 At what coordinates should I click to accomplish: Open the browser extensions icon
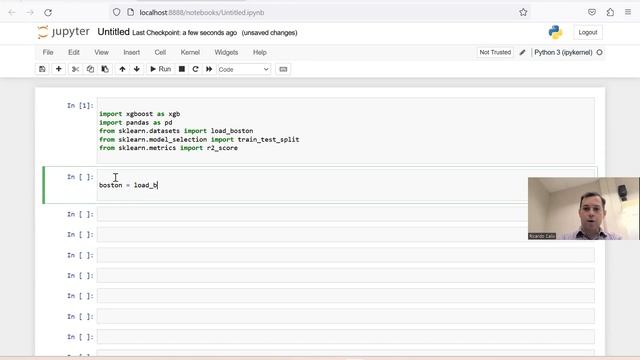click(x=610, y=13)
